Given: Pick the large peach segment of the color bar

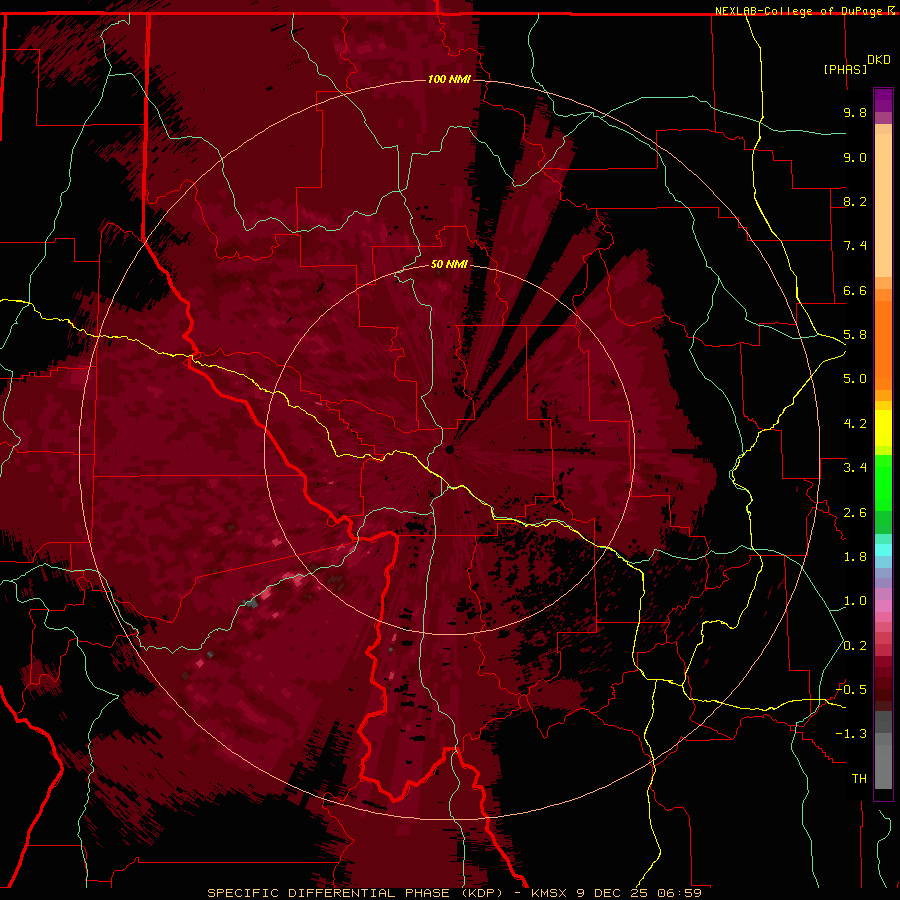Looking at the screenshot, I should click(883, 205).
